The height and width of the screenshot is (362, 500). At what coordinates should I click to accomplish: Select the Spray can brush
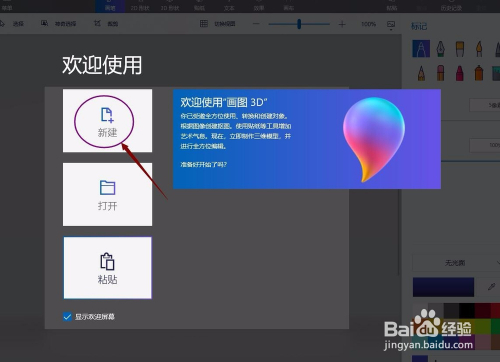pyautogui.click(x=479, y=73)
